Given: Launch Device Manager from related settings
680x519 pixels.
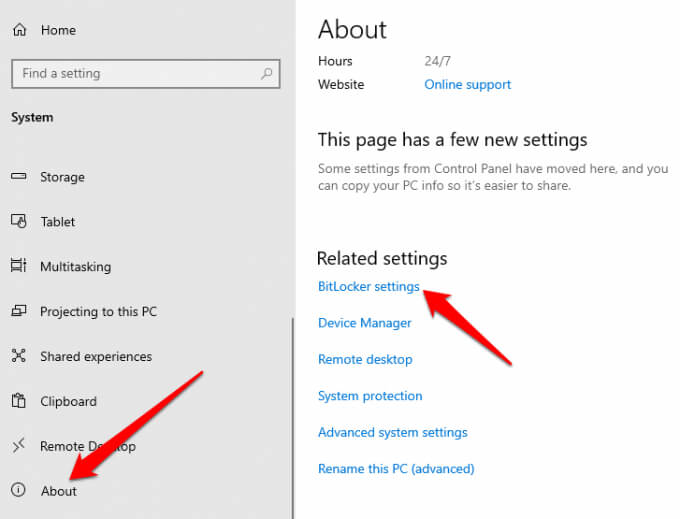Looking at the screenshot, I should coord(364,323).
